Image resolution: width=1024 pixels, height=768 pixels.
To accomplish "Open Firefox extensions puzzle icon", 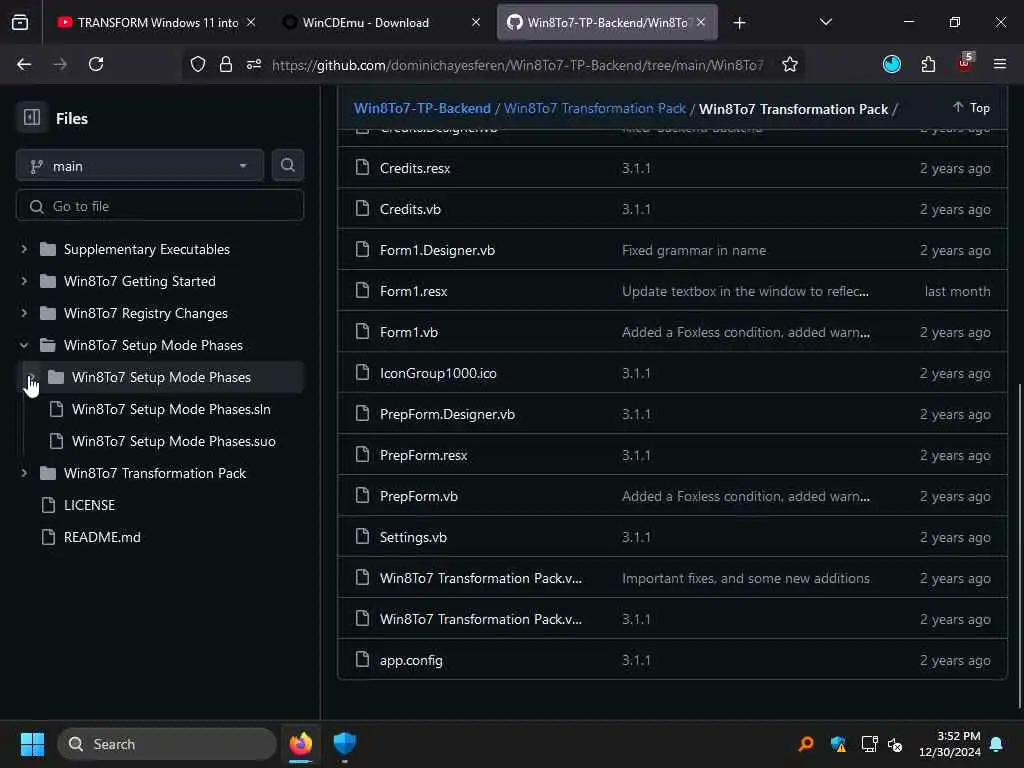I will pos(928,64).
